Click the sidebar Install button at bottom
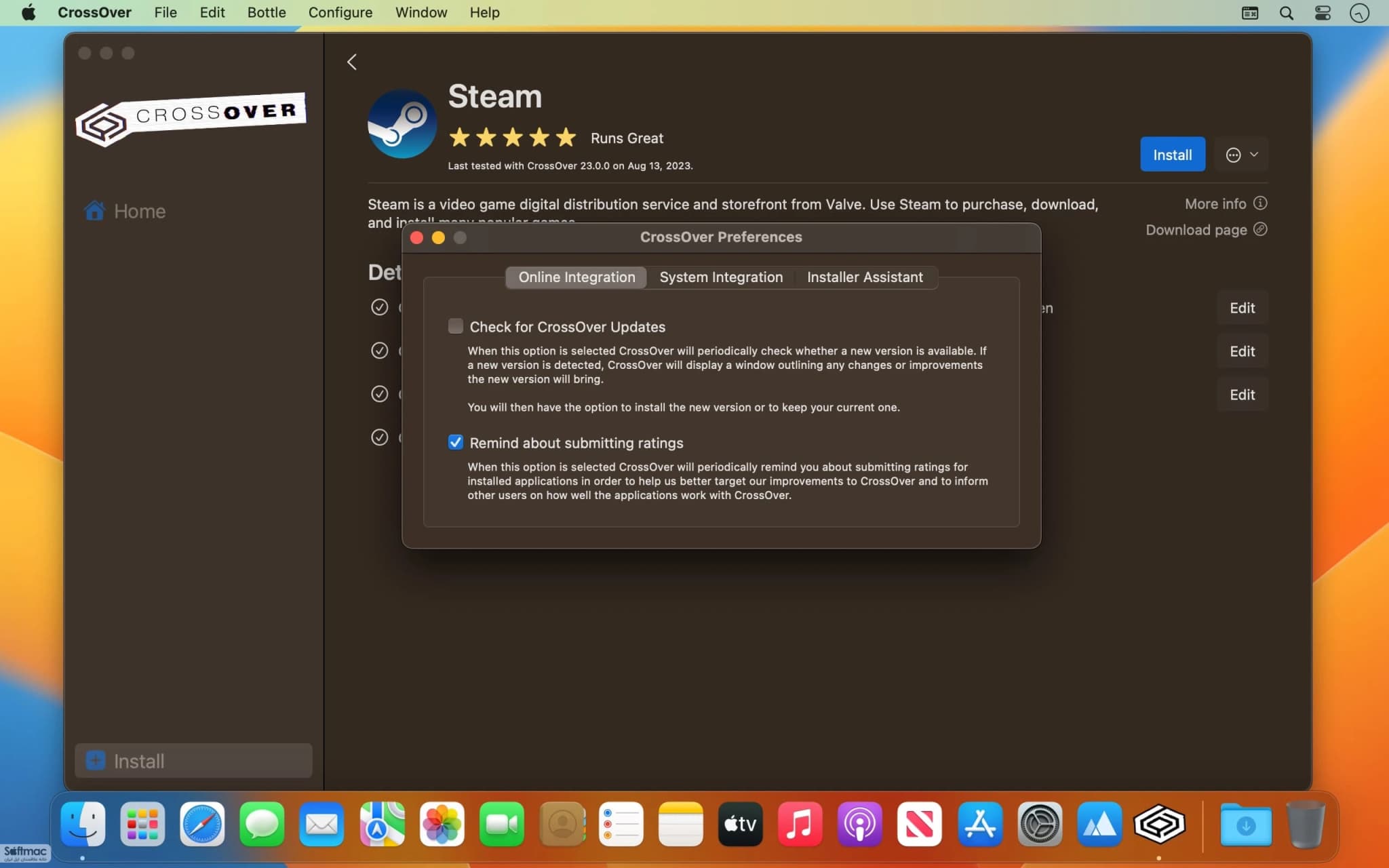Viewport: 1389px width, 868px height. click(193, 761)
